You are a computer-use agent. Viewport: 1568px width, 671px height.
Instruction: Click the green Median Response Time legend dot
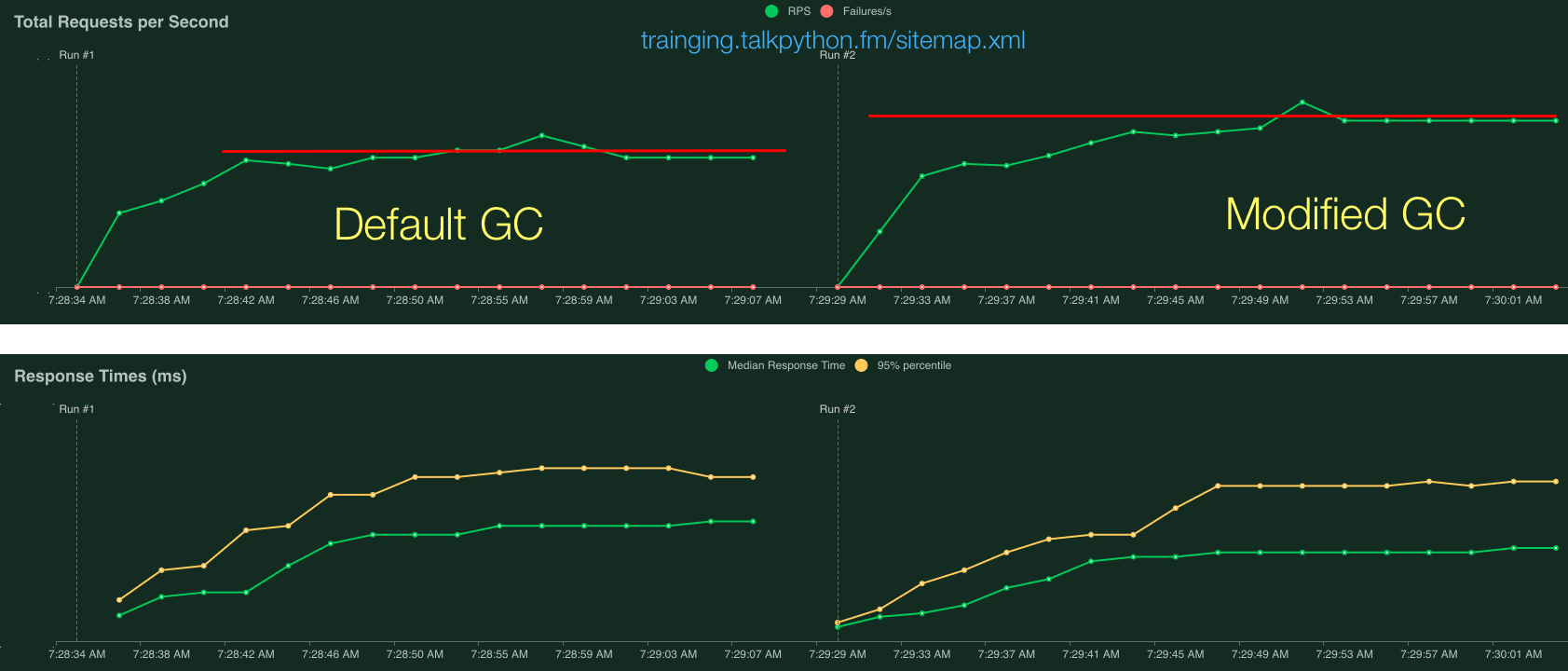(711, 365)
